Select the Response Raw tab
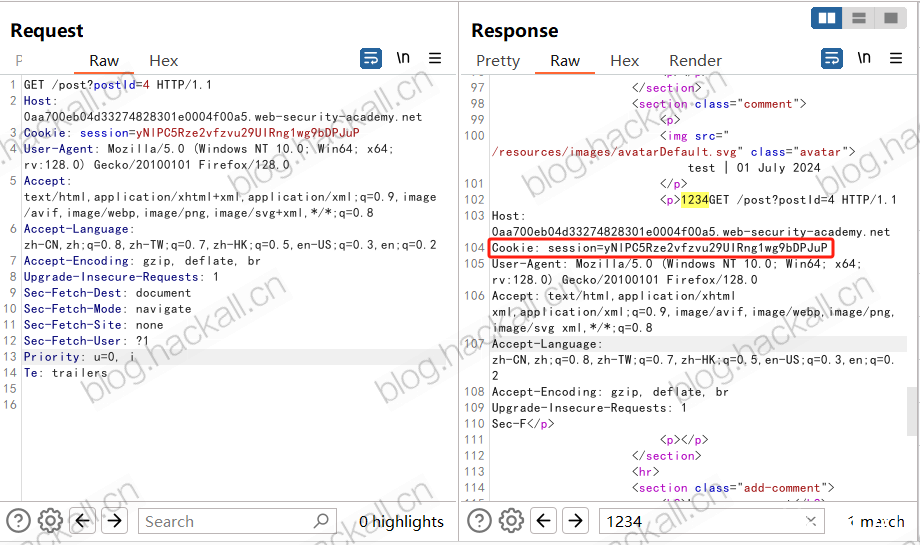 click(x=565, y=61)
